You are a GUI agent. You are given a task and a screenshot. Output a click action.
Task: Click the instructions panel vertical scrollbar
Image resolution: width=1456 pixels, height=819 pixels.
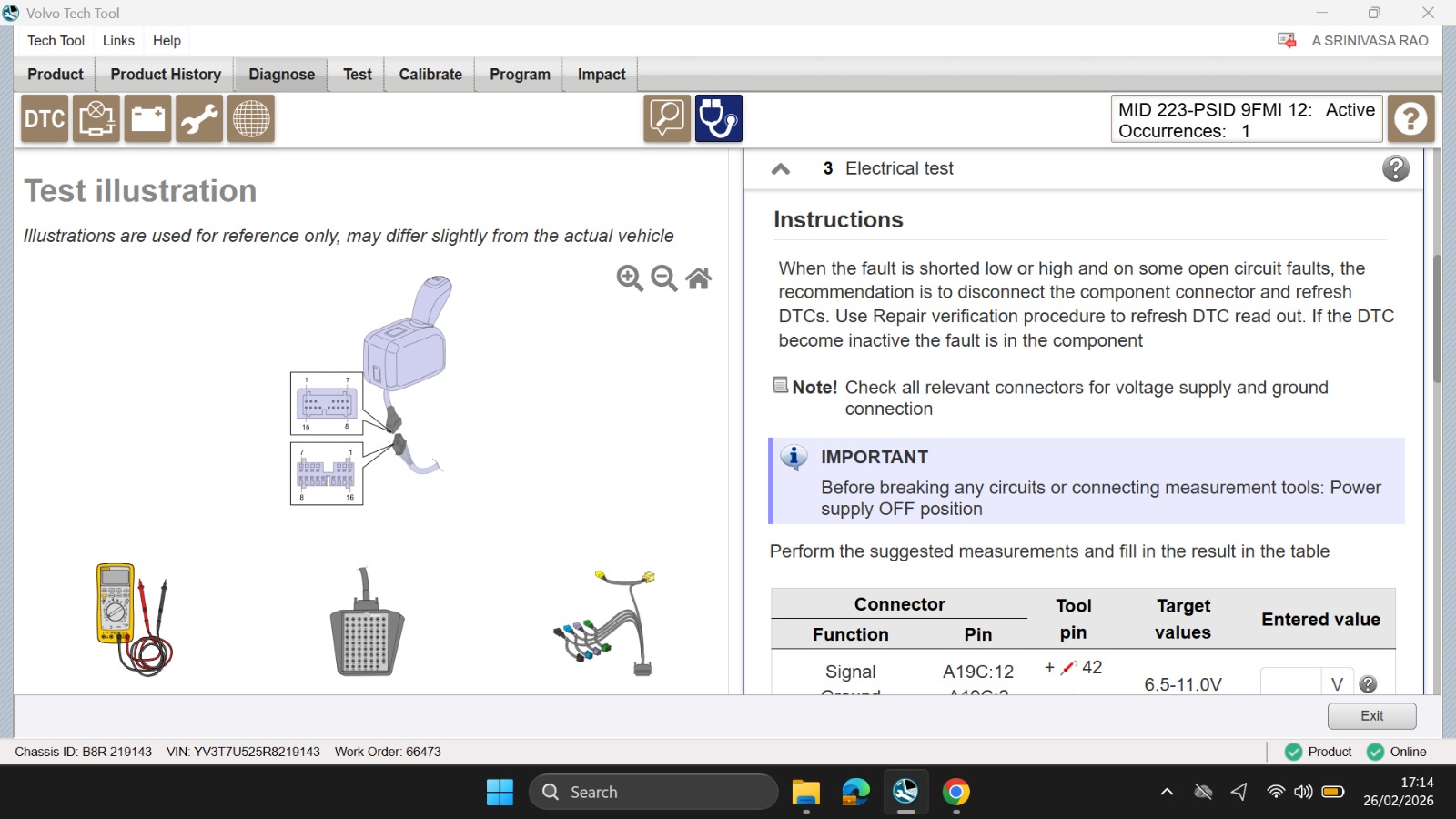coord(1437,318)
